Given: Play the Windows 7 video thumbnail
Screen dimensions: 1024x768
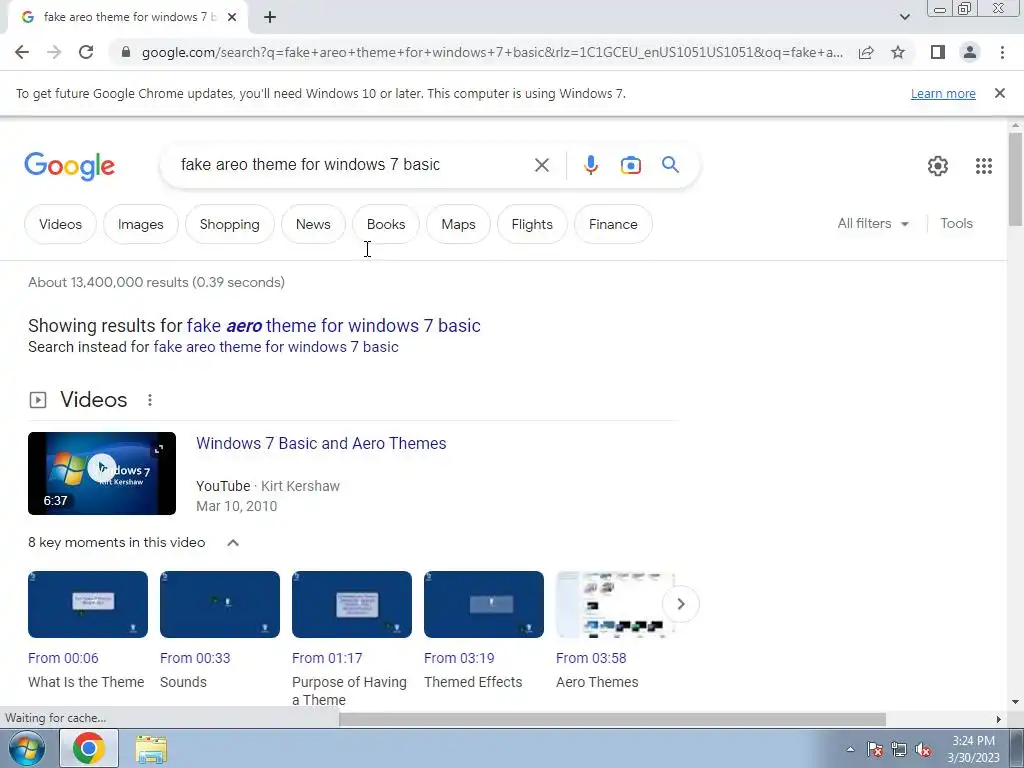Looking at the screenshot, I should click(x=102, y=473).
